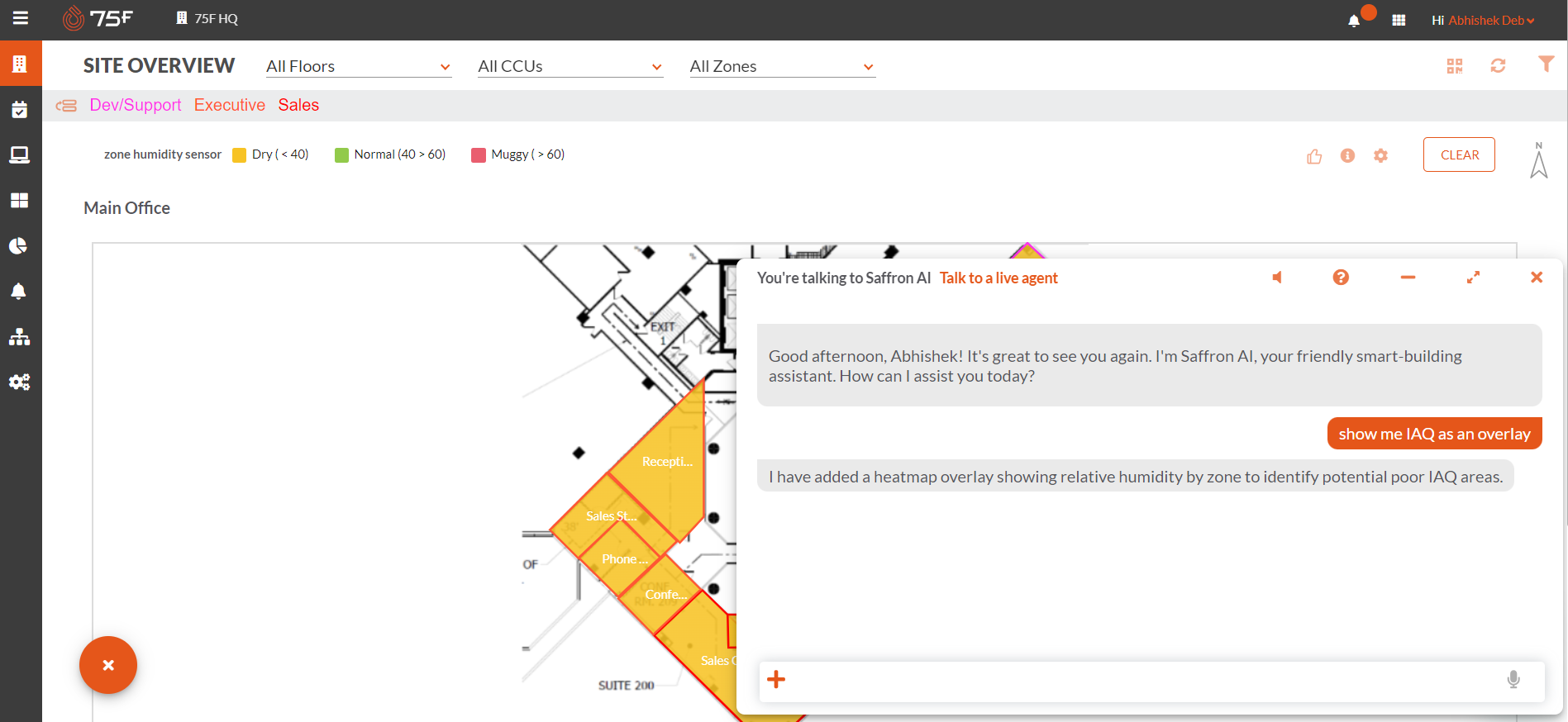Click 'show me IAQ as an overlay' message
Image resolution: width=1568 pixels, height=722 pixels.
(x=1434, y=434)
